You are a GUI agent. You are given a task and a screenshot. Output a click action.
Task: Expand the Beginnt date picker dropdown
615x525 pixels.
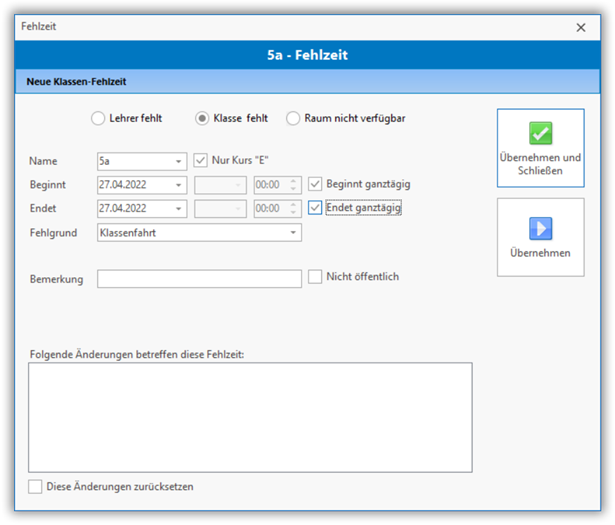179,185
